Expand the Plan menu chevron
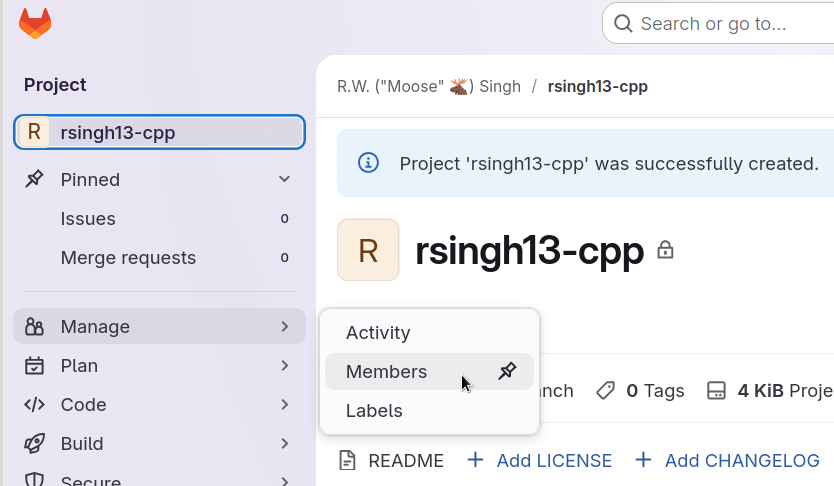This screenshot has height=486, width=834. point(285,365)
